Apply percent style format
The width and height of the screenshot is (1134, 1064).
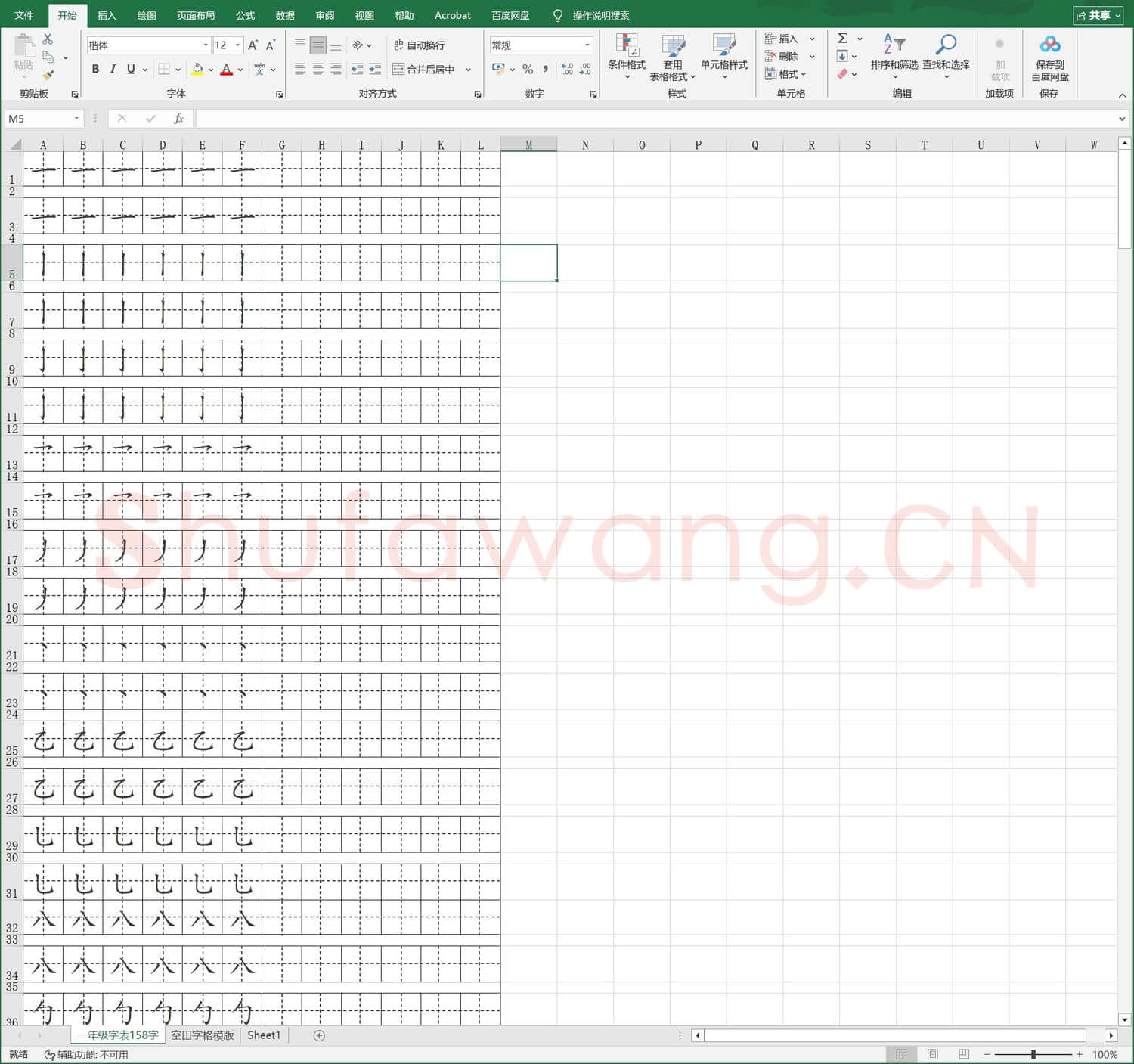(528, 69)
